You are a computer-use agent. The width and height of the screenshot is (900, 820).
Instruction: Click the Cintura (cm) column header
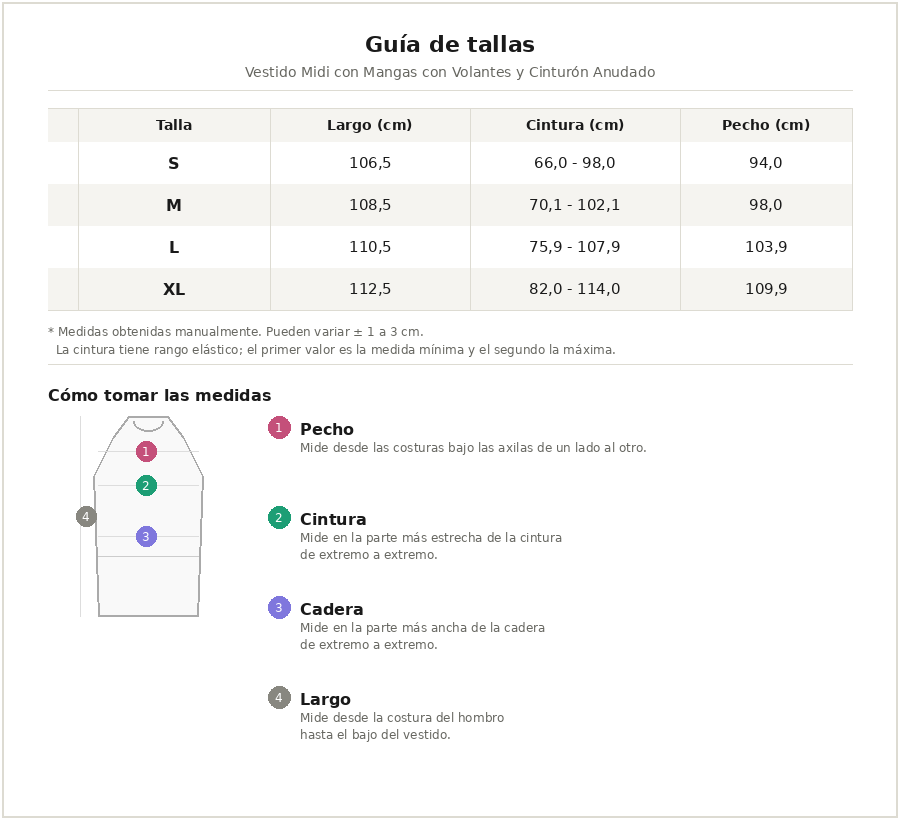575,125
